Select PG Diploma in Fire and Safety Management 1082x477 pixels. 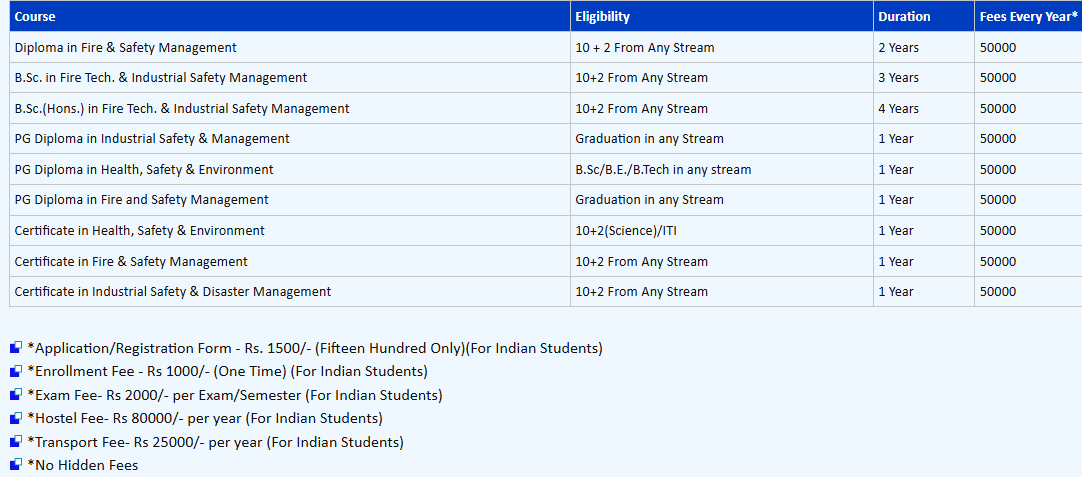tap(141, 199)
